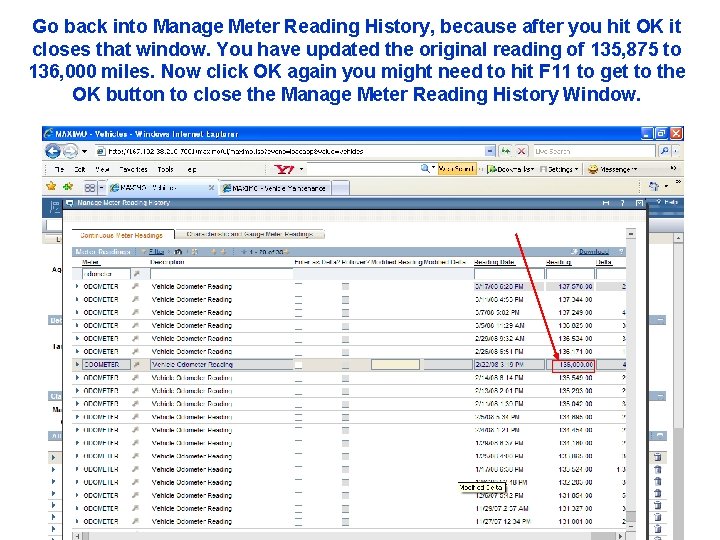Click the home tools icon at toolbar right
The width and height of the screenshot is (720, 540).
pos(654,186)
